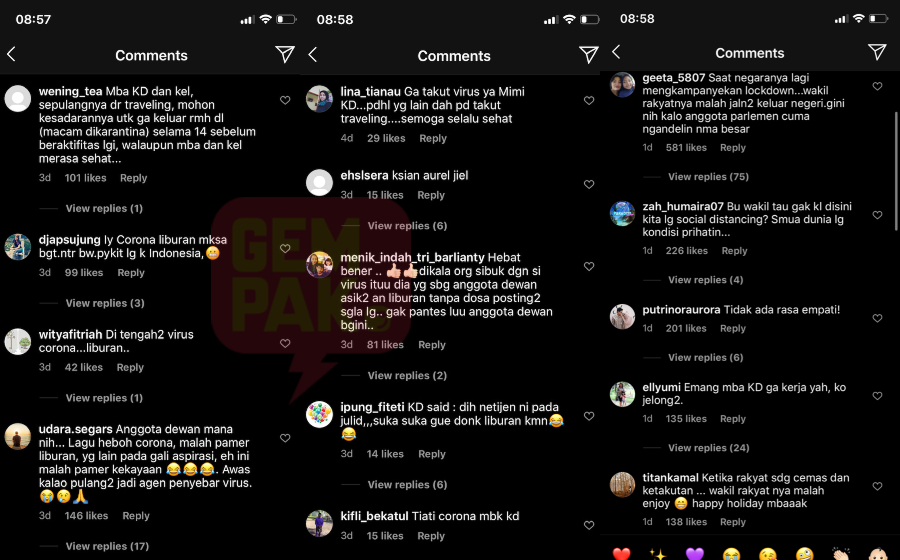Screen dimensions: 900x560
Task: Tap ipung_fiteti's balloon avatar
Action: (x=319, y=414)
